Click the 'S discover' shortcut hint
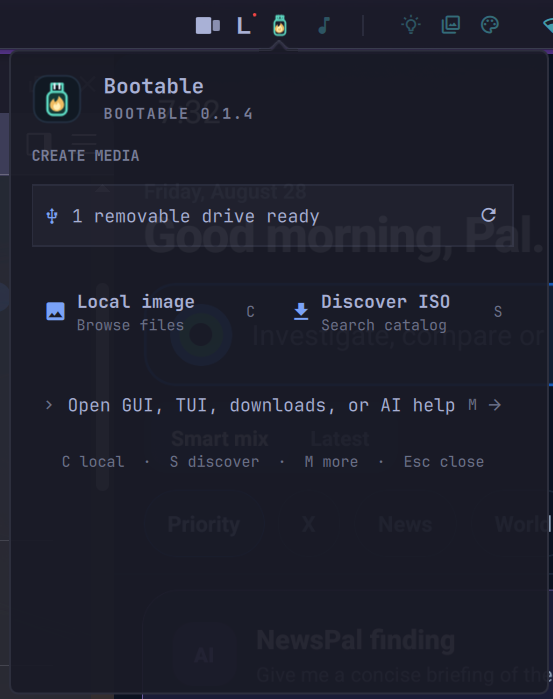 214,462
